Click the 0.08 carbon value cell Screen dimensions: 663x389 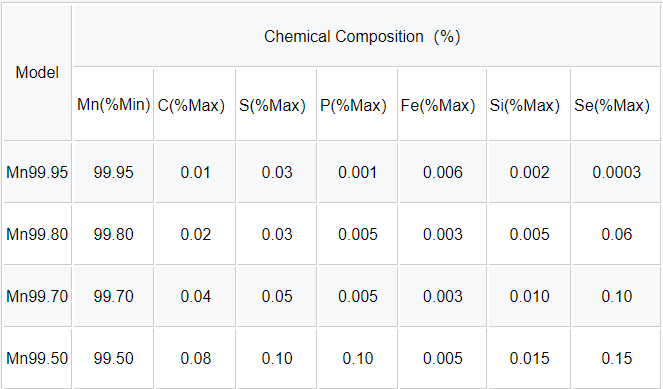[195, 359]
